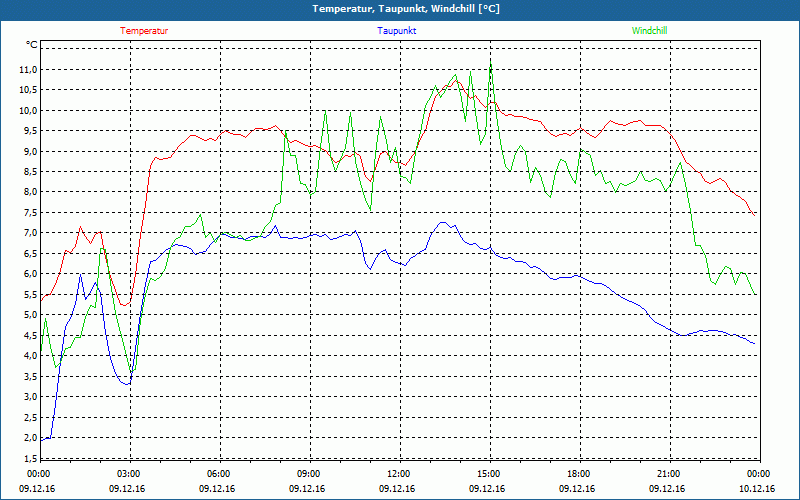Click the 11,0 y-axis value

coord(29,69)
